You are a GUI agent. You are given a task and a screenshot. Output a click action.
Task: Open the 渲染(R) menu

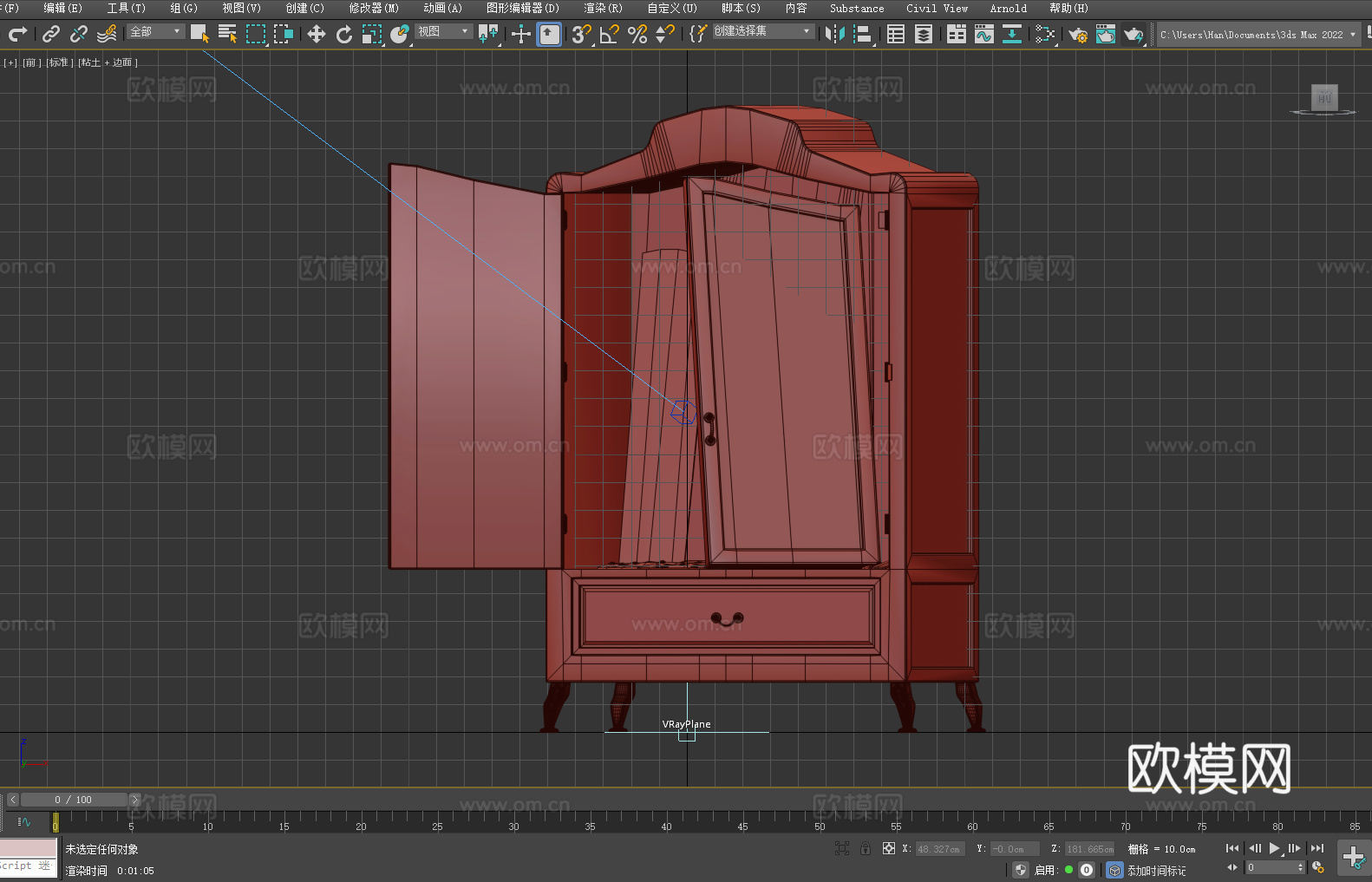tap(603, 8)
